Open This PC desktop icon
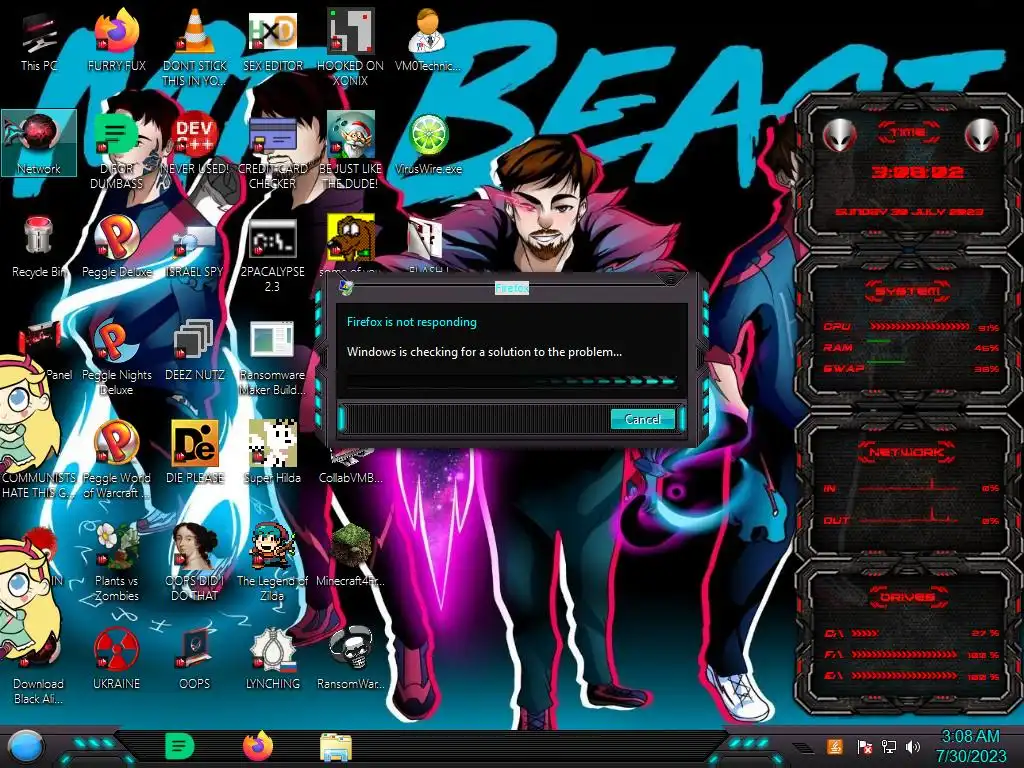 coord(39,42)
